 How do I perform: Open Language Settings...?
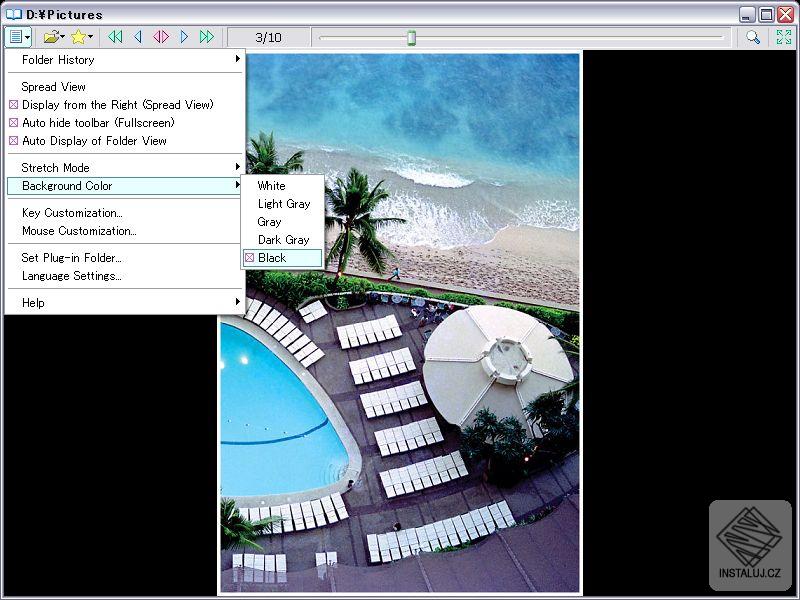(125, 276)
